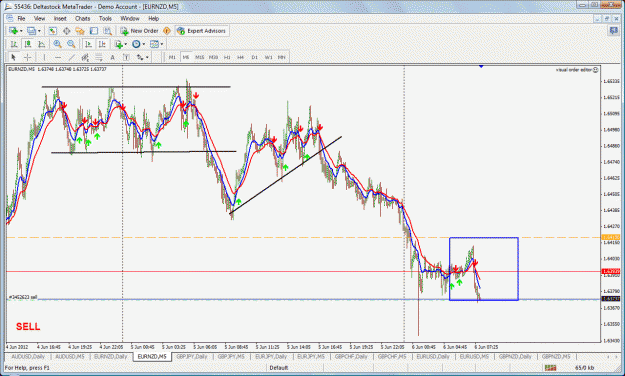
Task: Click the Default profile in status bar
Action: pyautogui.click(x=279, y=368)
